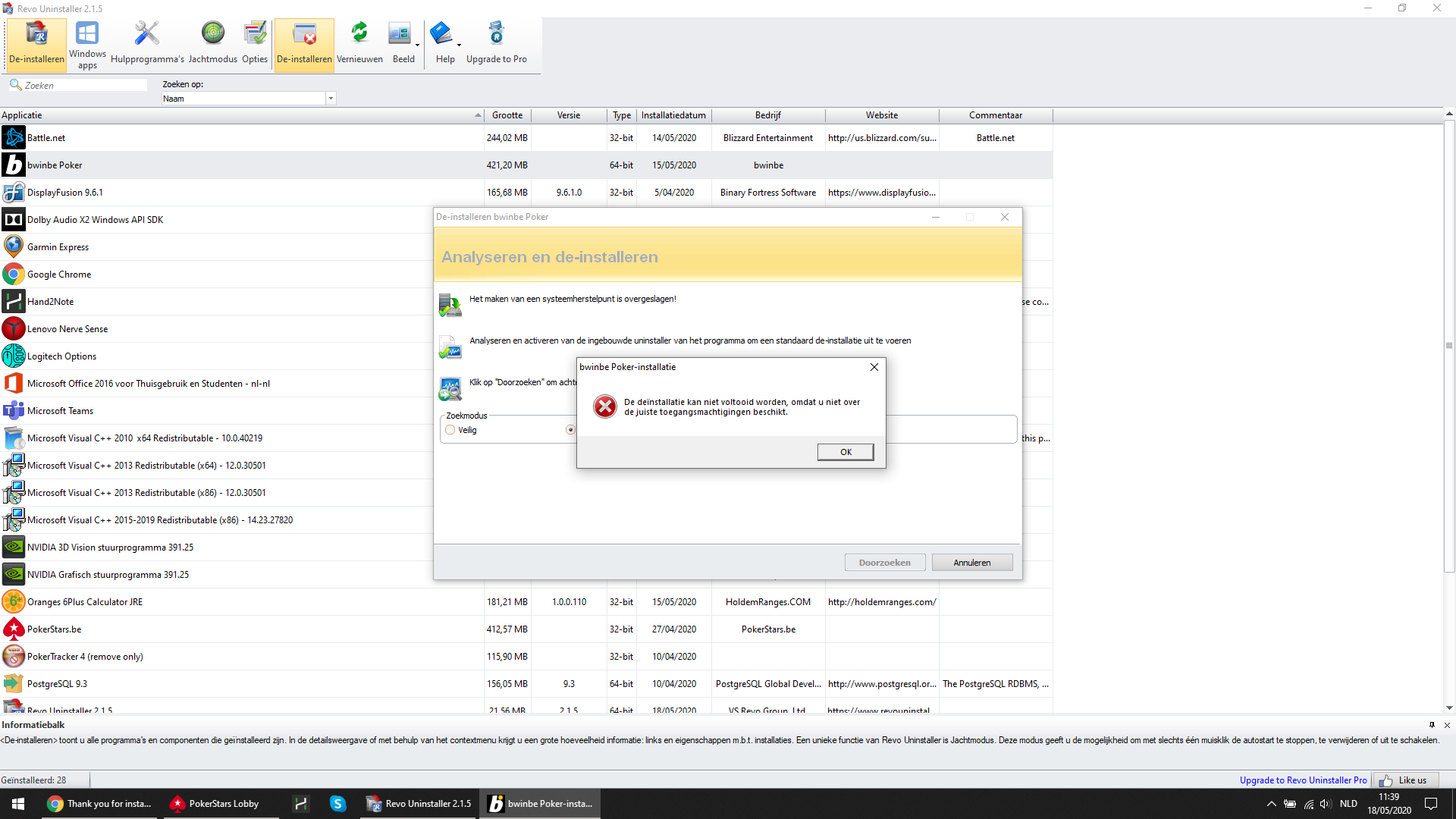Sort list by Installatiedatum column header
The width and height of the screenshot is (1456, 819).
673,115
